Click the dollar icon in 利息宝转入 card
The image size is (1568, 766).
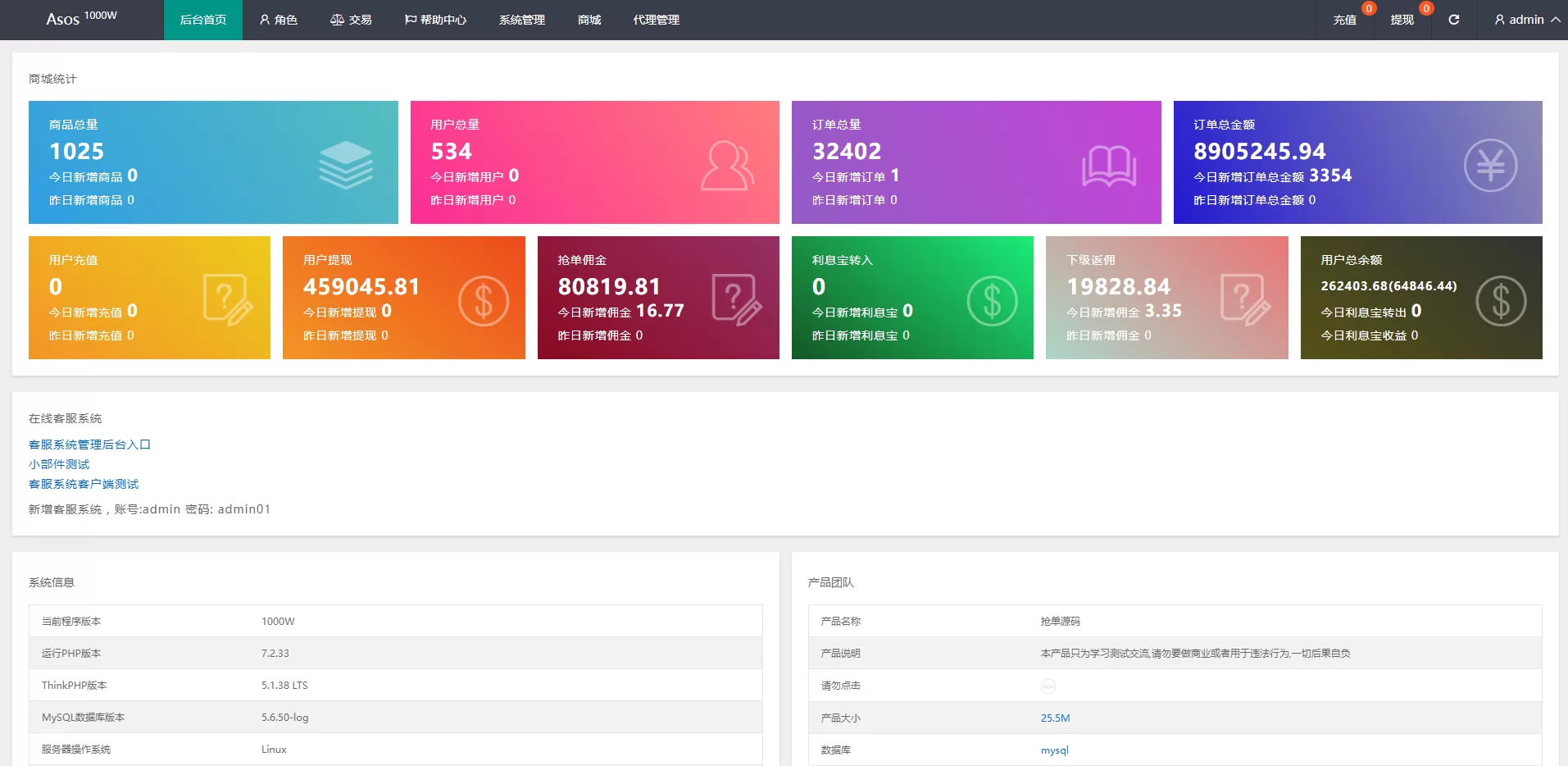click(x=992, y=301)
